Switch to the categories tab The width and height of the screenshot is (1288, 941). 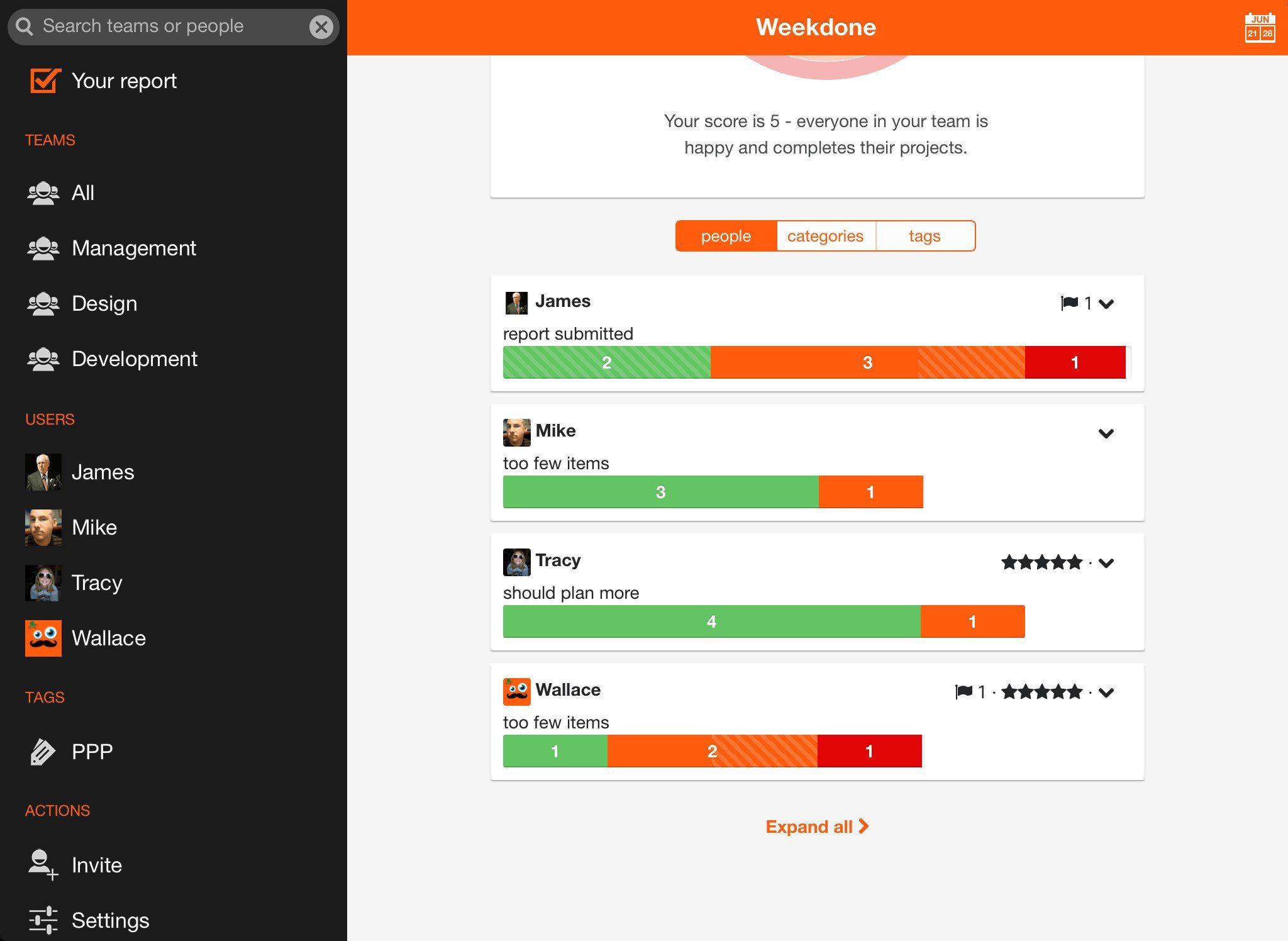coord(826,236)
